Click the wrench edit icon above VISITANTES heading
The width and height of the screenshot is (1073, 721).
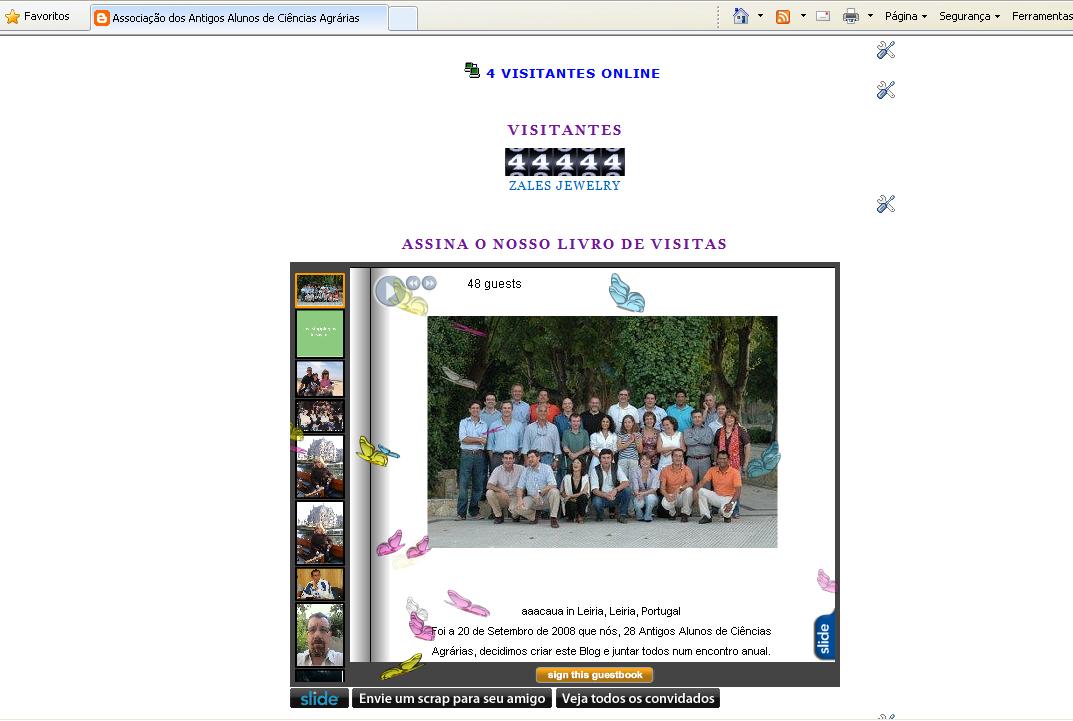point(885,90)
